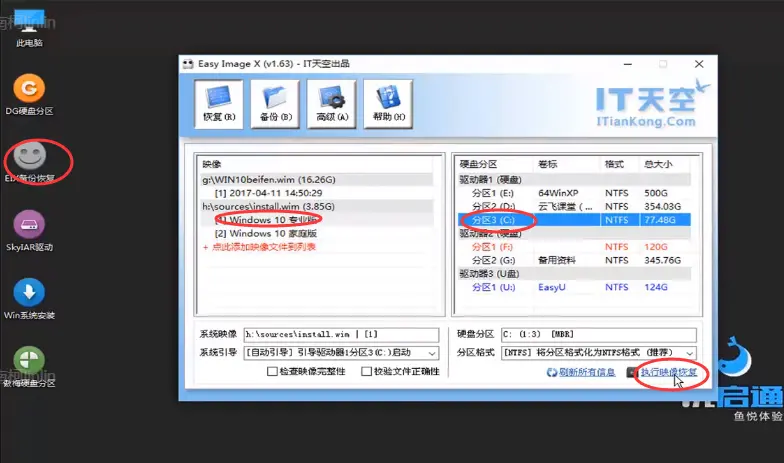Launch the Win系统安装 desktop icon
The width and height of the screenshot is (784, 463).
(x=29, y=298)
